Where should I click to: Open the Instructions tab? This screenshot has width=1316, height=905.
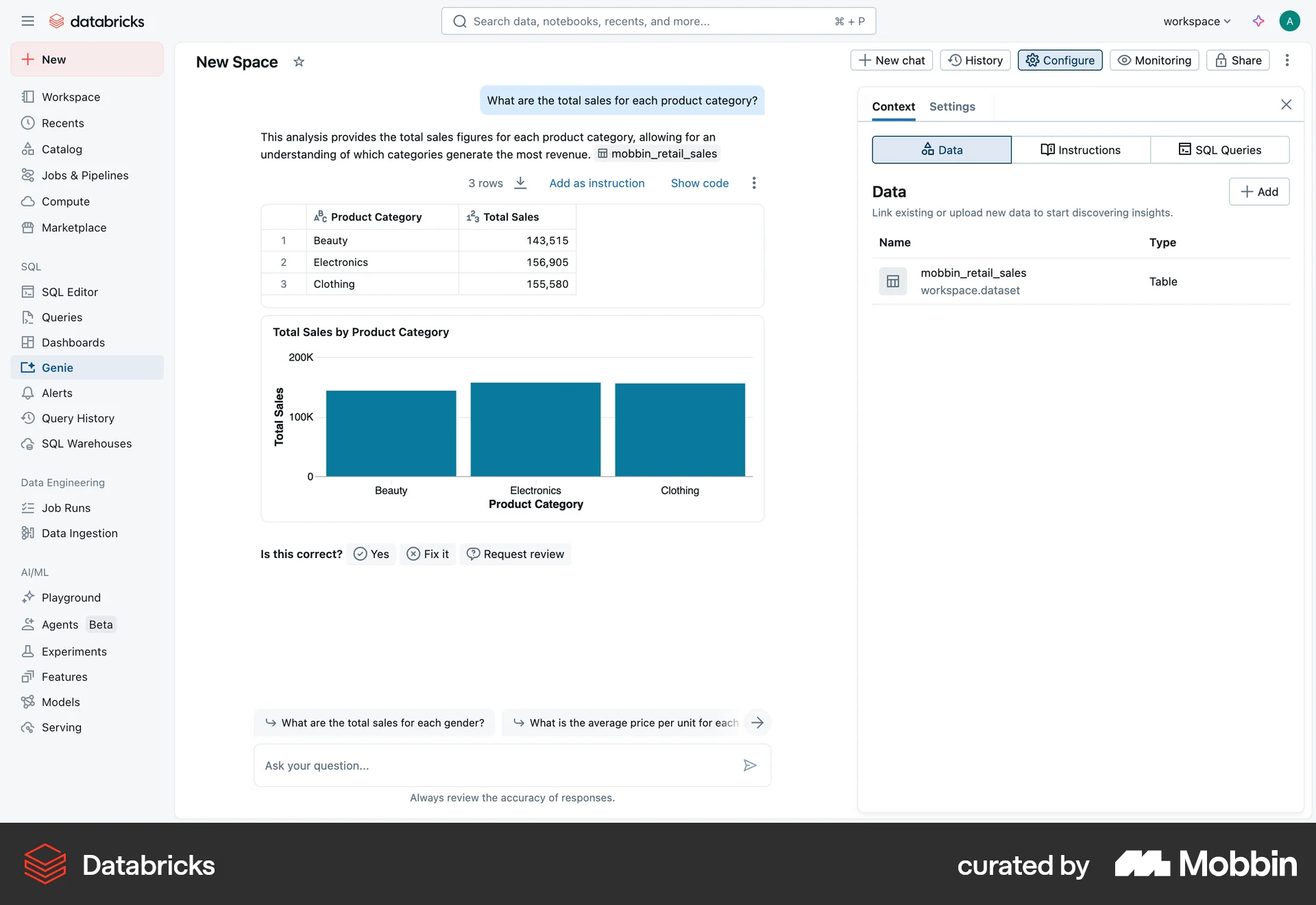tap(1081, 149)
